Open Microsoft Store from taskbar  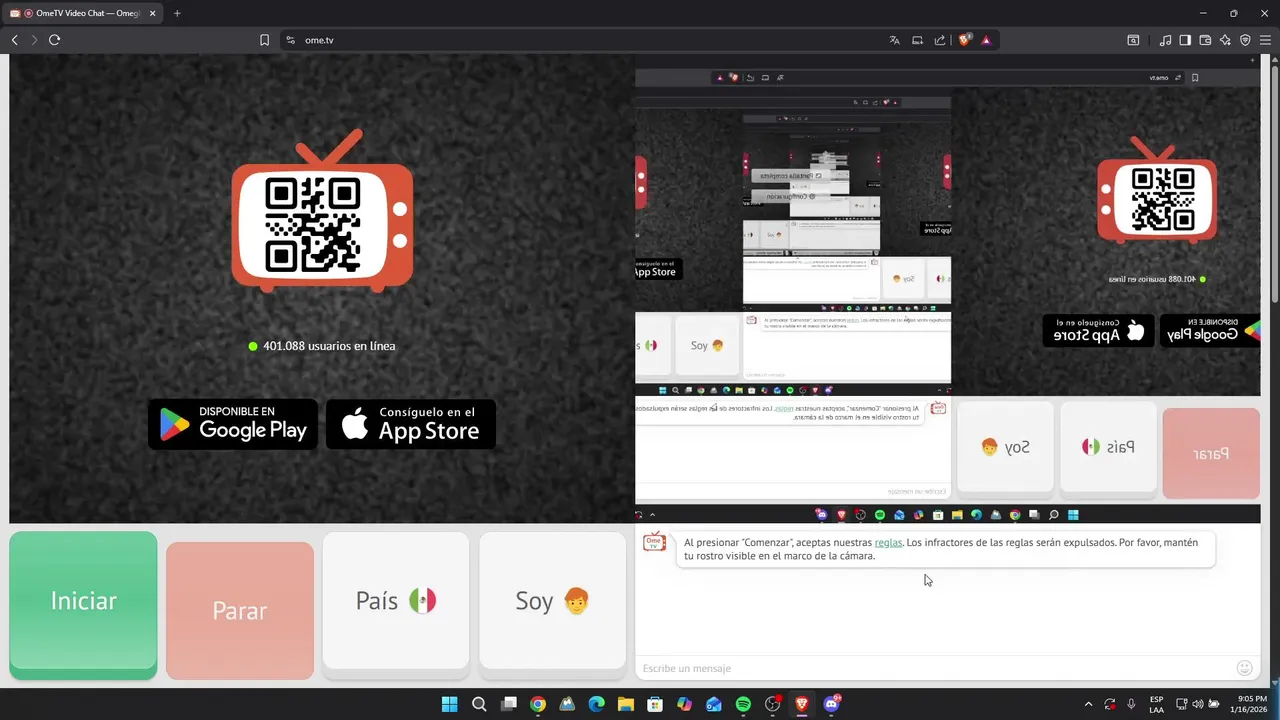tap(655, 704)
